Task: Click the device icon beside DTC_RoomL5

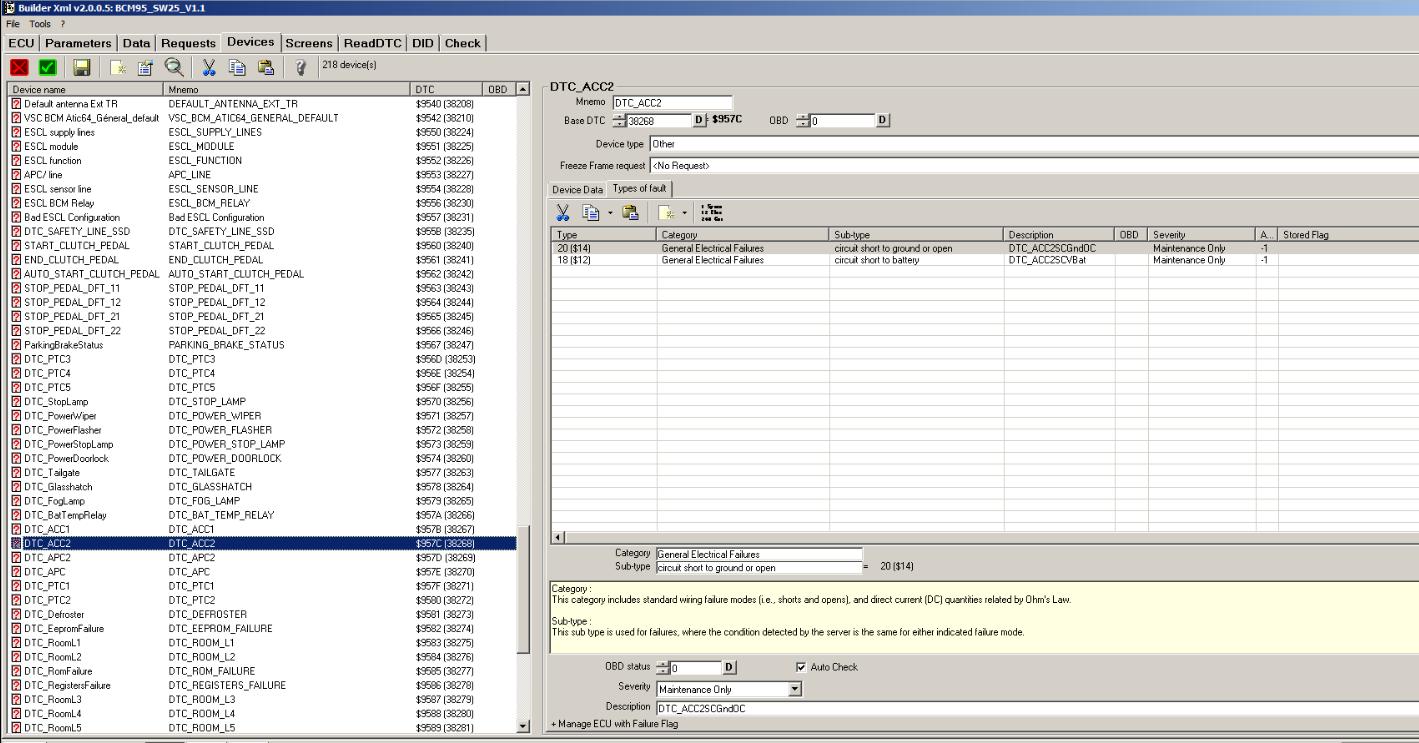Action: 16,728
